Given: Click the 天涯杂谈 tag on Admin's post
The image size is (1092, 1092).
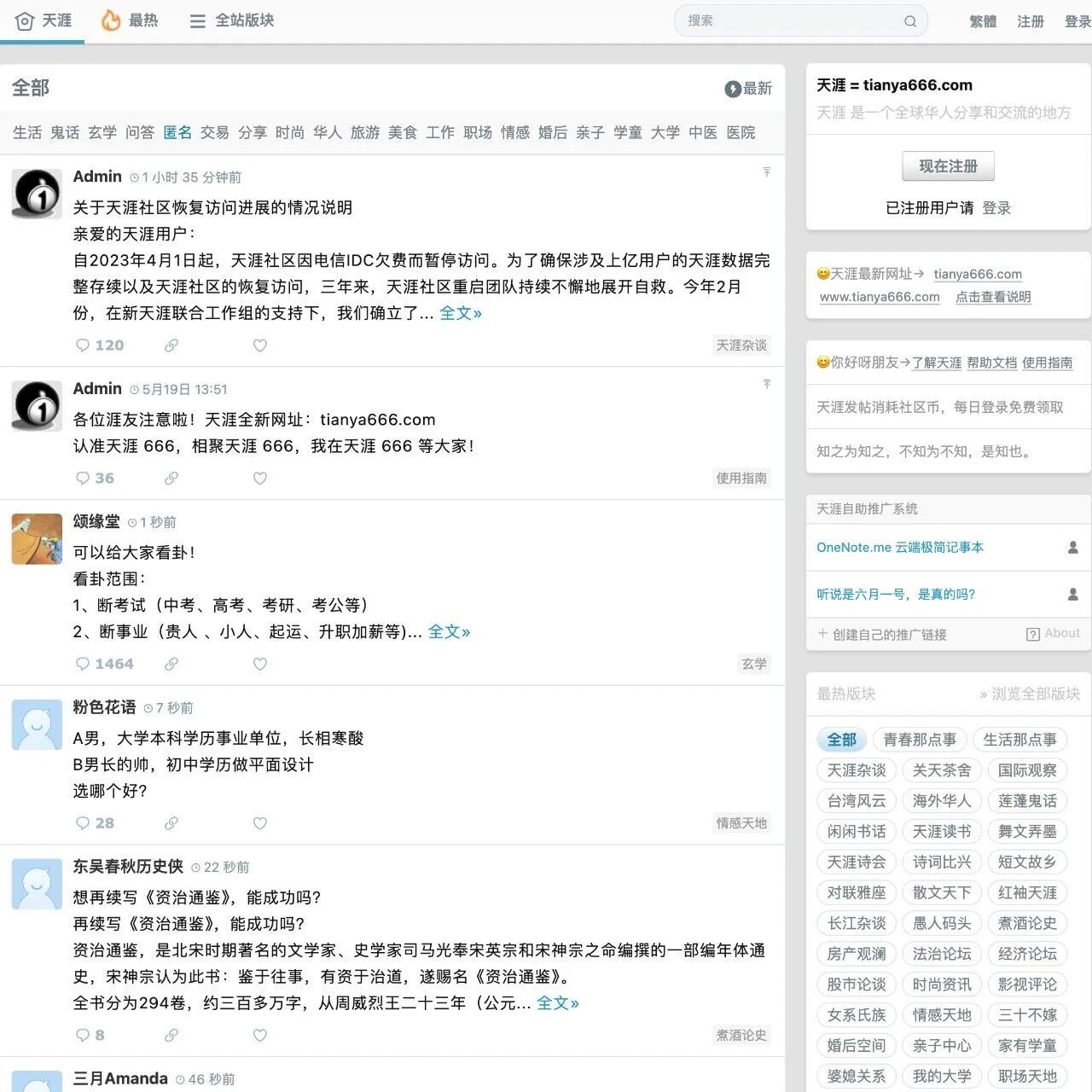Looking at the screenshot, I should (x=741, y=346).
